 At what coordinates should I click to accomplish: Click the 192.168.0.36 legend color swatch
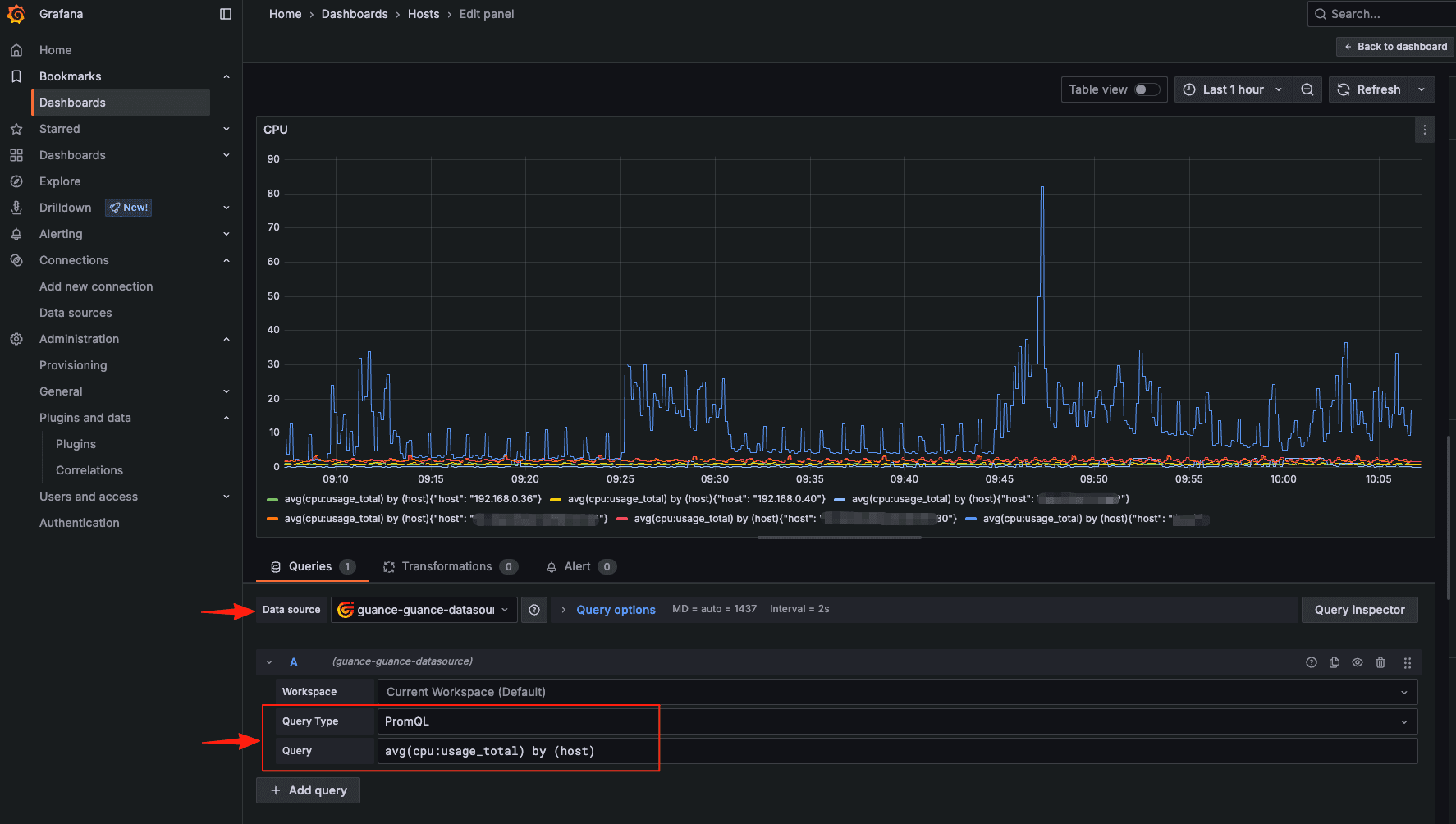(x=272, y=499)
